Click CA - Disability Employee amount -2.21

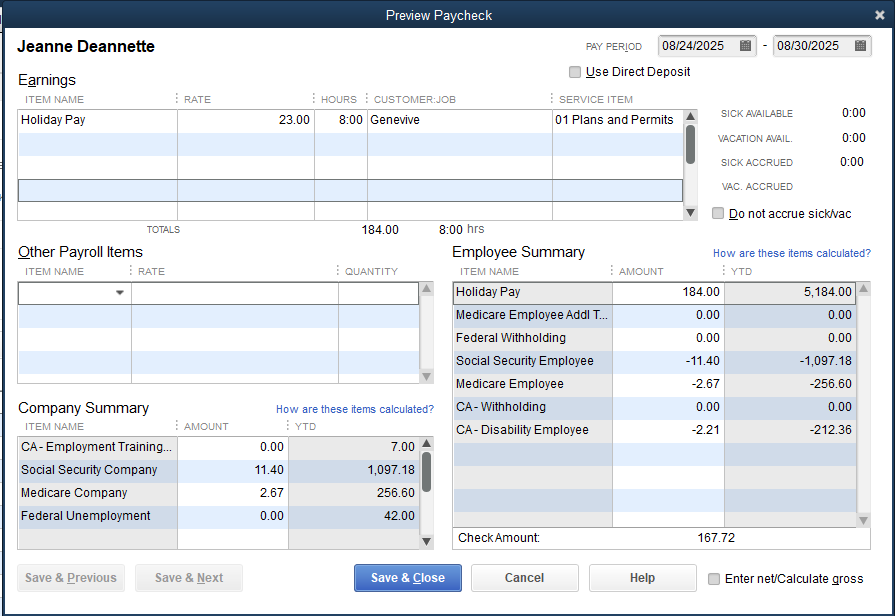(x=668, y=430)
